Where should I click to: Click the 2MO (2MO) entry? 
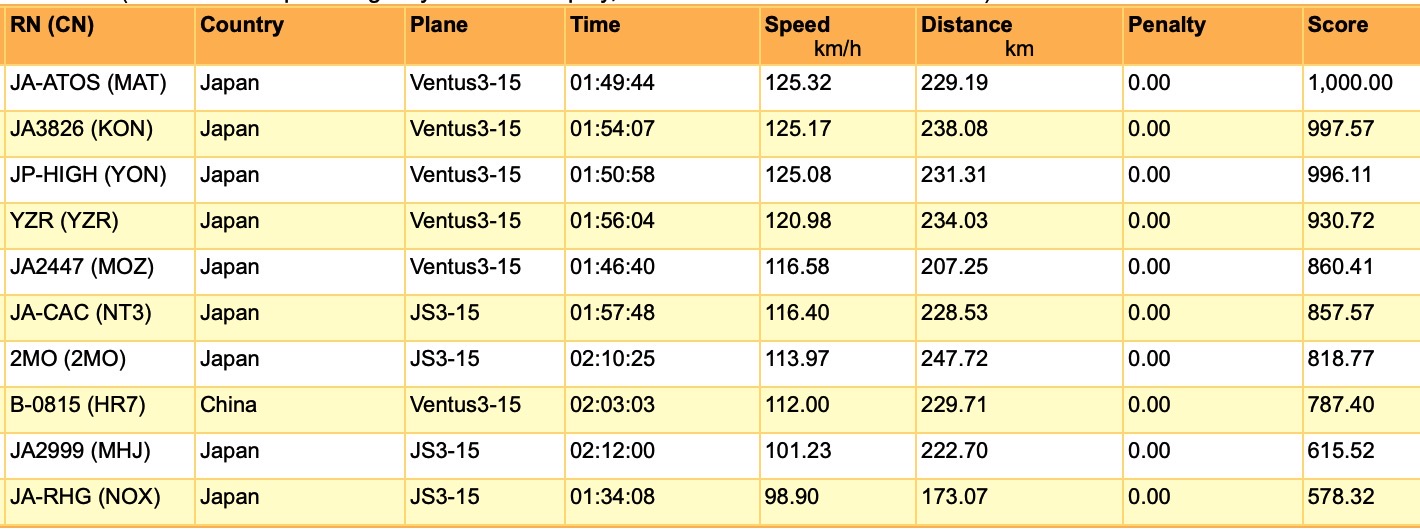coord(68,359)
